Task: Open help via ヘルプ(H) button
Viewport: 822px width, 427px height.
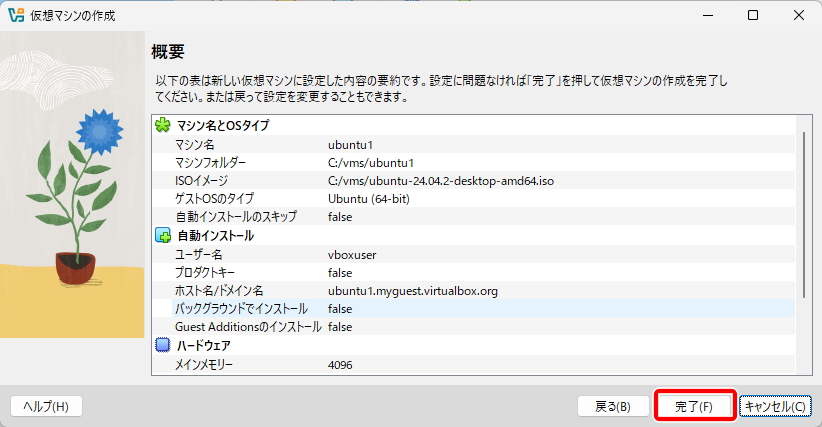Action: 46,406
